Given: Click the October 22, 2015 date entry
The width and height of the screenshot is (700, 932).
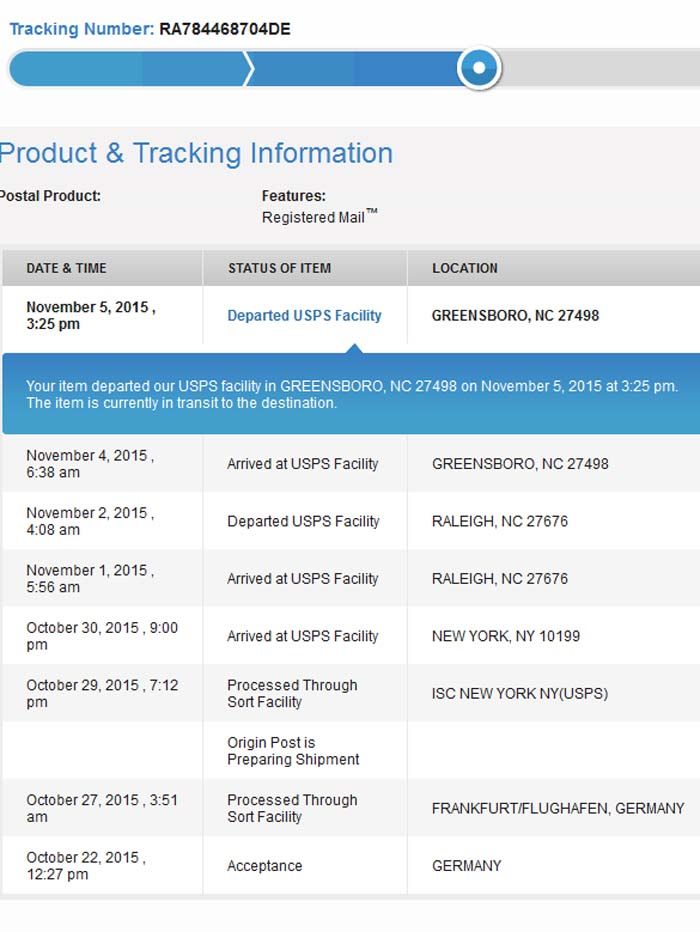Looking at the screenshot, I should [86, 866].
